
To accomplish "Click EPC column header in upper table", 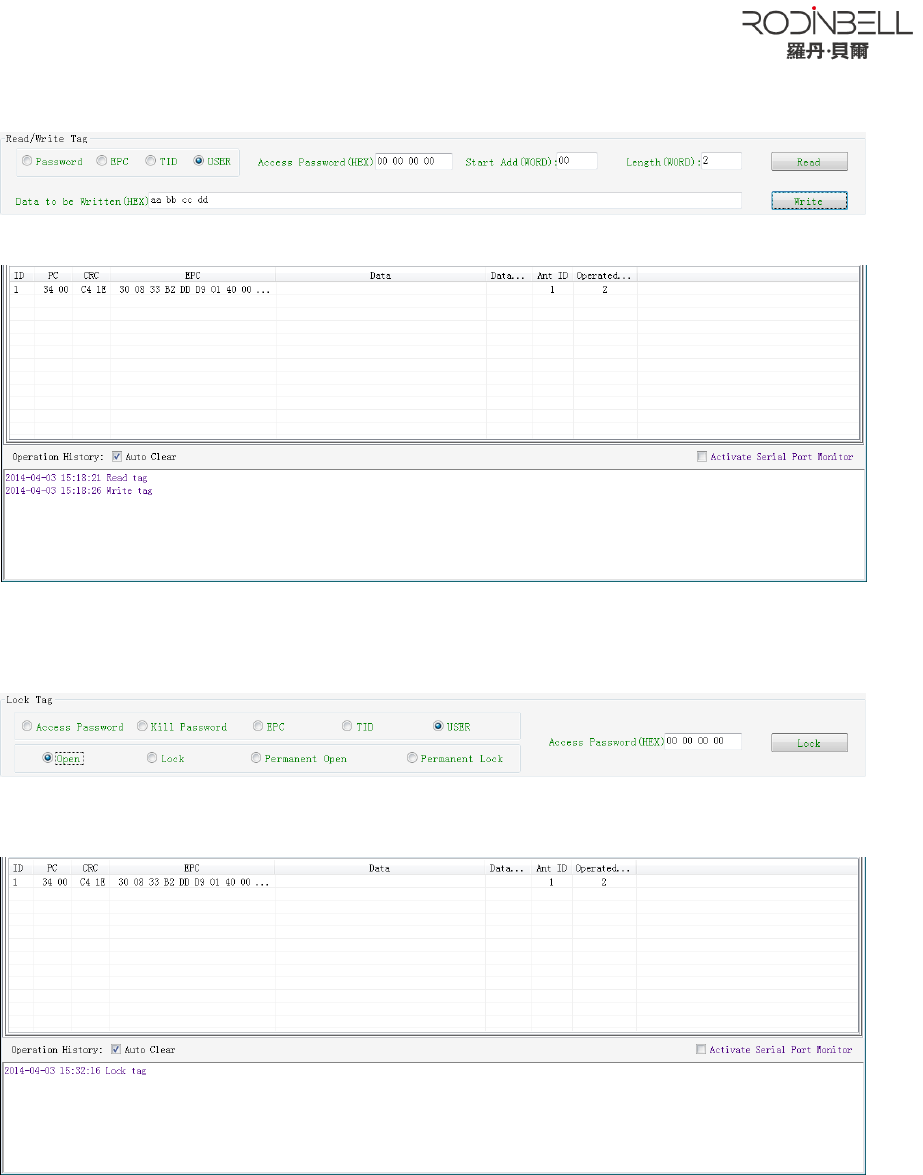I will point(193,276).
